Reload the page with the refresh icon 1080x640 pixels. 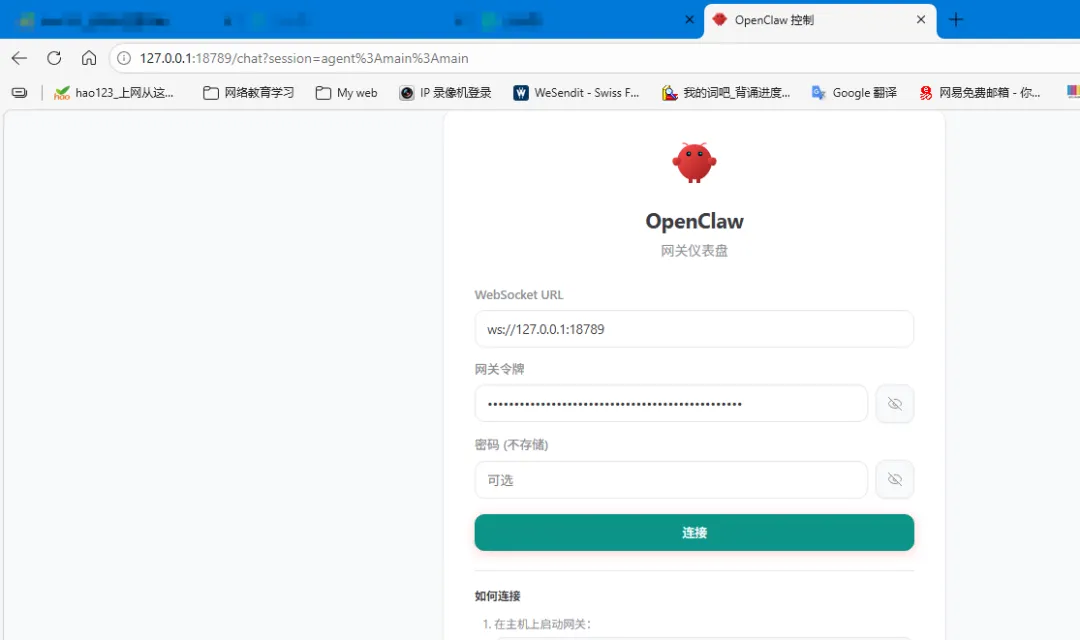(54, 59)
